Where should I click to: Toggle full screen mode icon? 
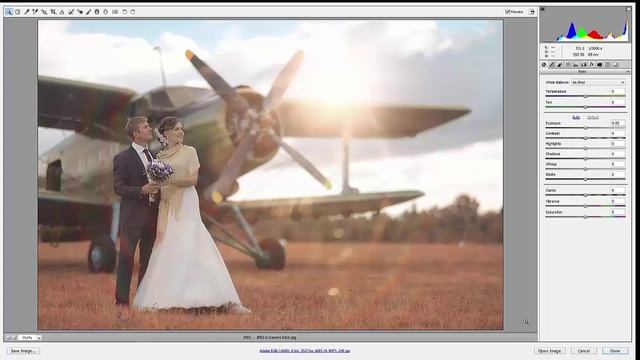tap(531, 12)
